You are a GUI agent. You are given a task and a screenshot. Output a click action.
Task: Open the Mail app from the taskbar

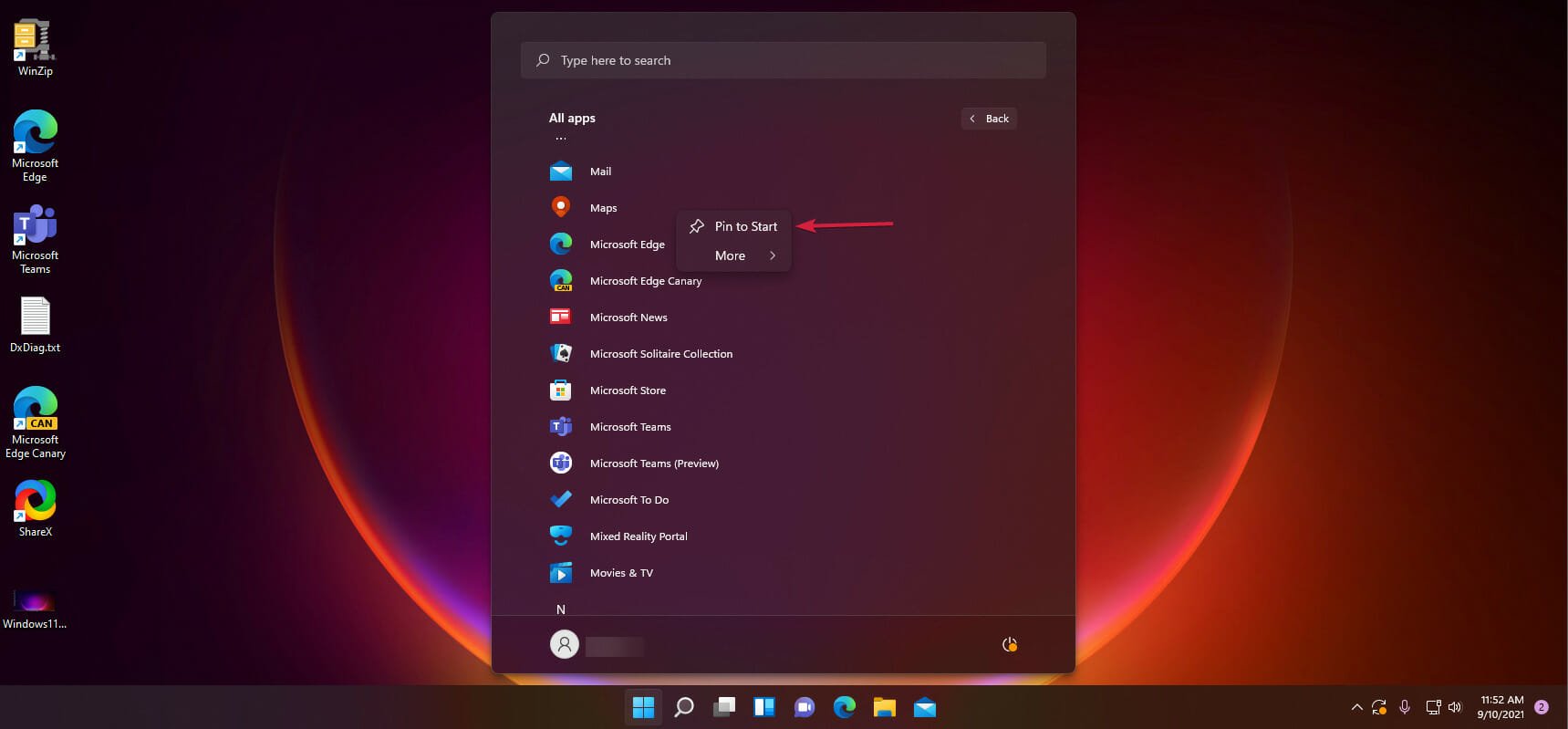[925, 707]
